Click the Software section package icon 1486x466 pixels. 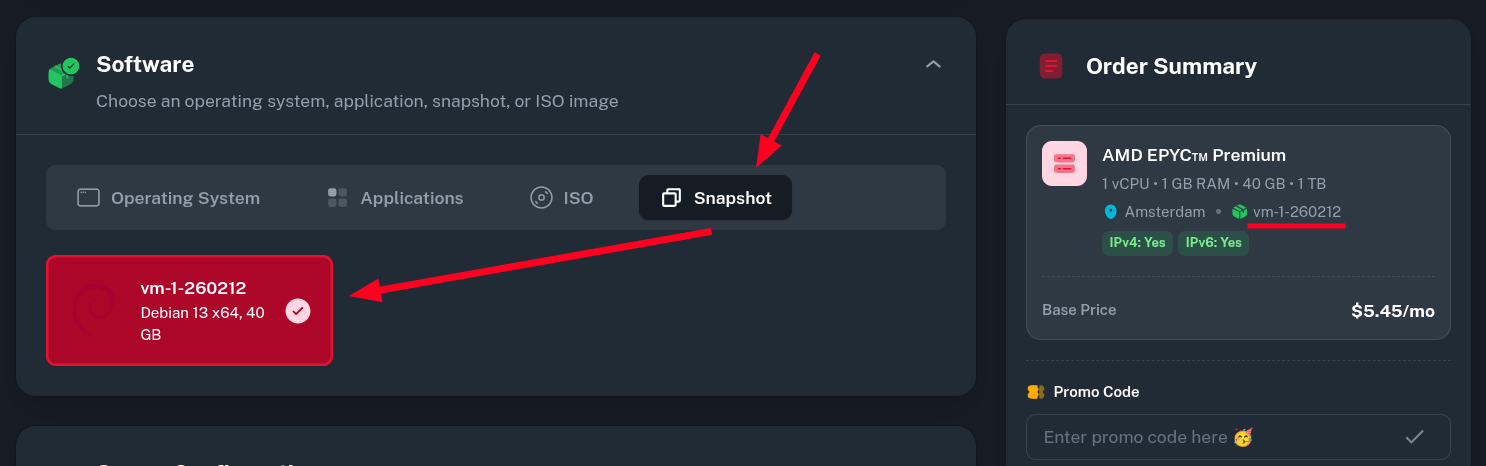pyautogui.click(x=63, y=73)
